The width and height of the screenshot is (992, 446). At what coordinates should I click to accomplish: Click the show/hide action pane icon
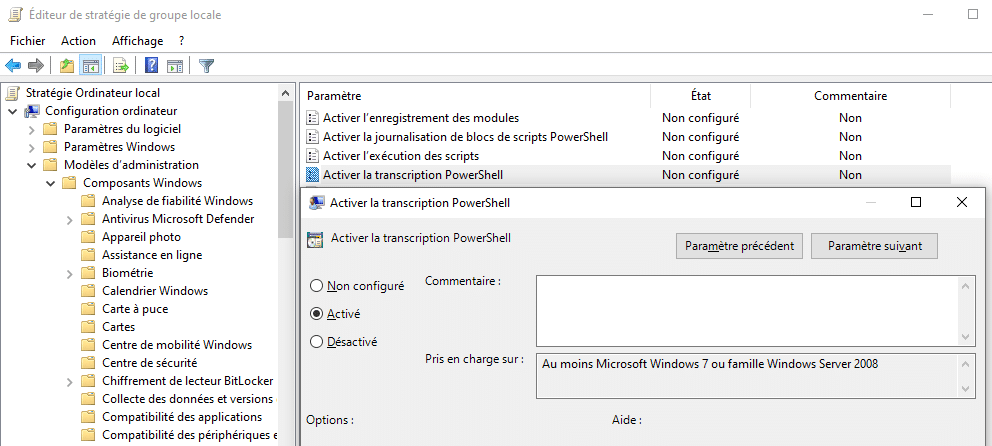click(x=175, y=66)
